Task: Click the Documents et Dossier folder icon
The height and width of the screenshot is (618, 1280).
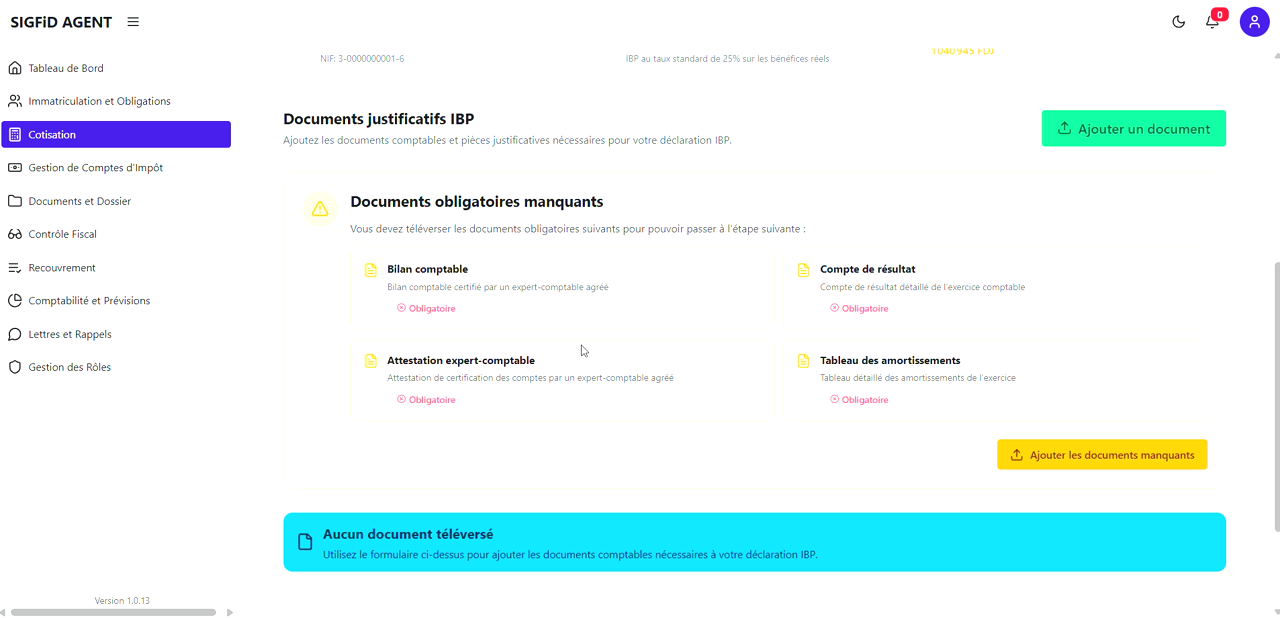Action: 14,200
